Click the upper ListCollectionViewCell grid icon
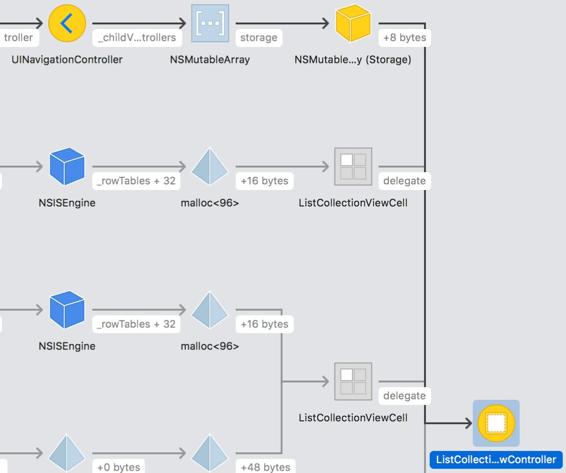Viewport: 566px width, 473px height. (x=353, y=166)
